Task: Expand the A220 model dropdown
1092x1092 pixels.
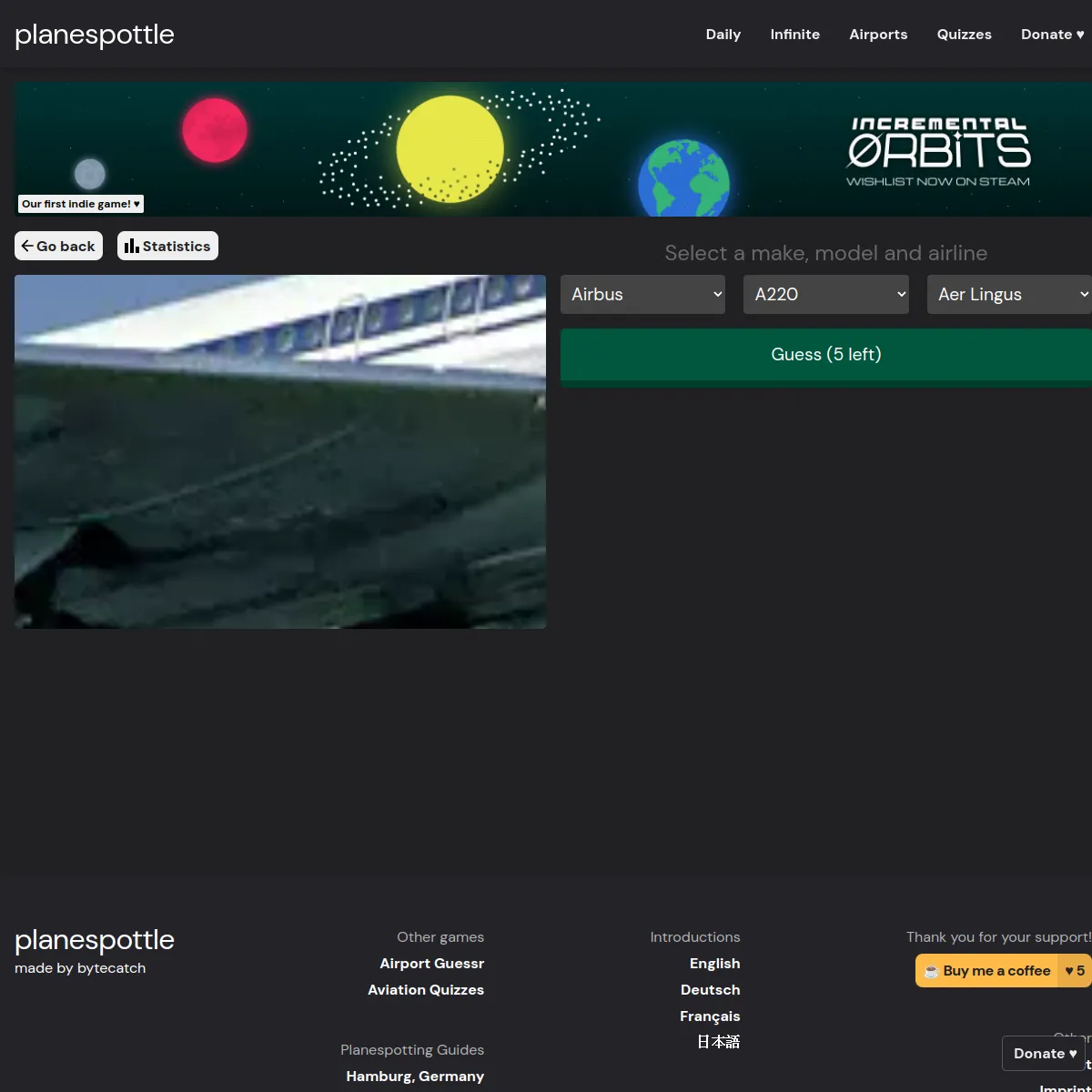Action: [x=826, y=294]
